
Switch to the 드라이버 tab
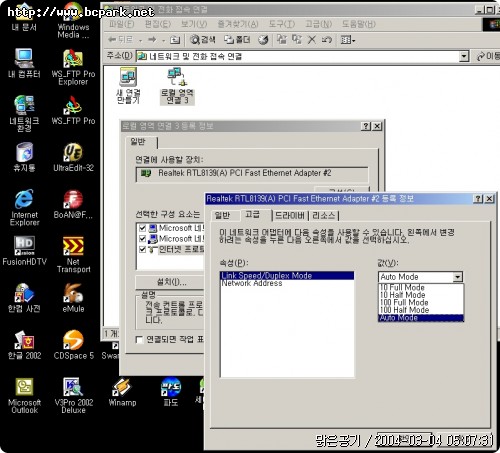click(289, 216)
